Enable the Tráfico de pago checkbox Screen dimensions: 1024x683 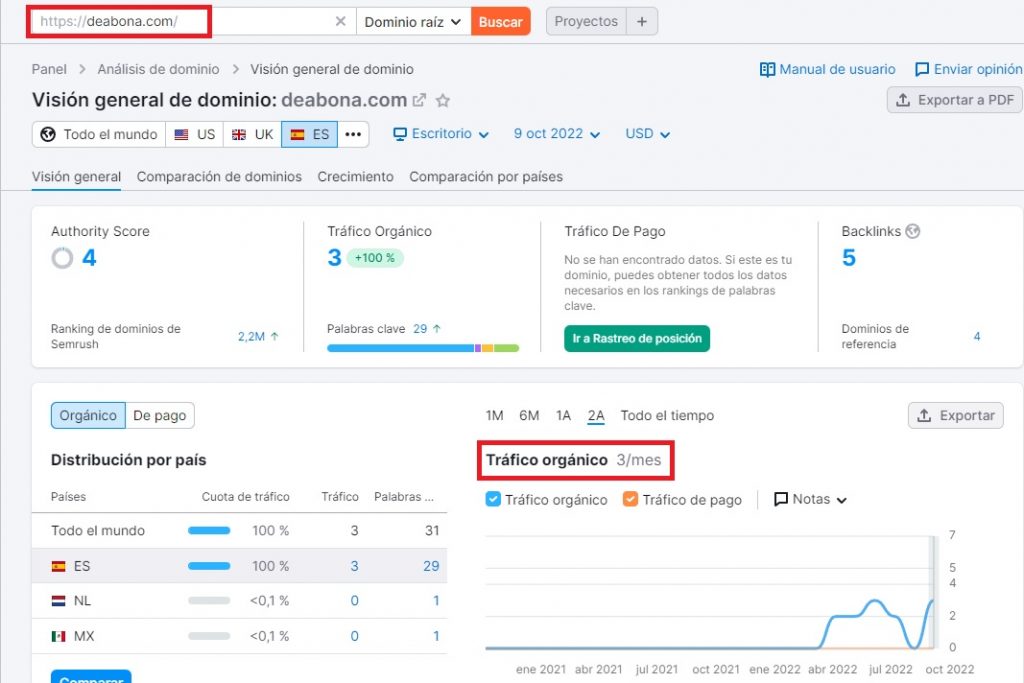[x=628, y=499]
